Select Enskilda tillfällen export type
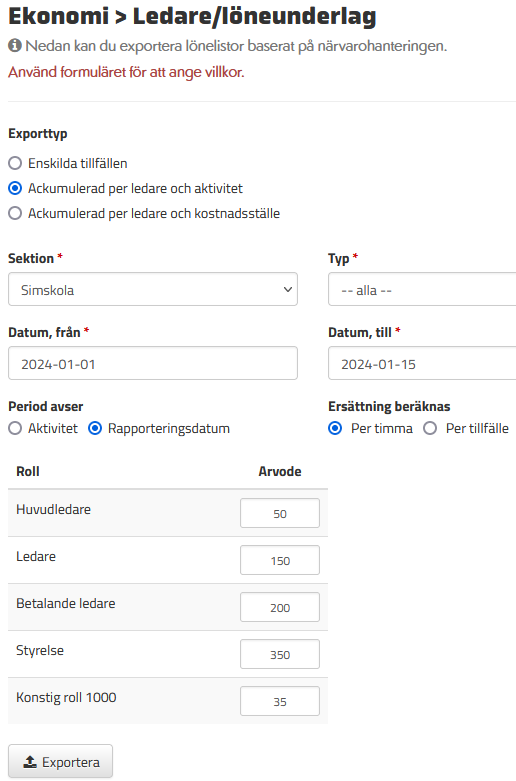516x781 pixels. (x=15, y=163)
